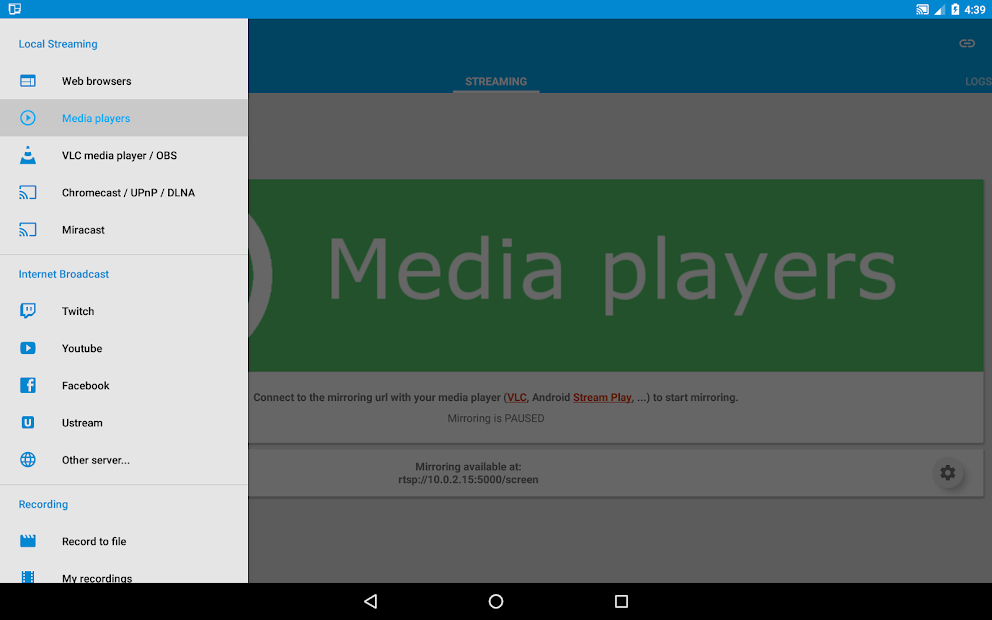
Task: Select the Web browsers streaming icon
Action: click(x=28, y=81)
